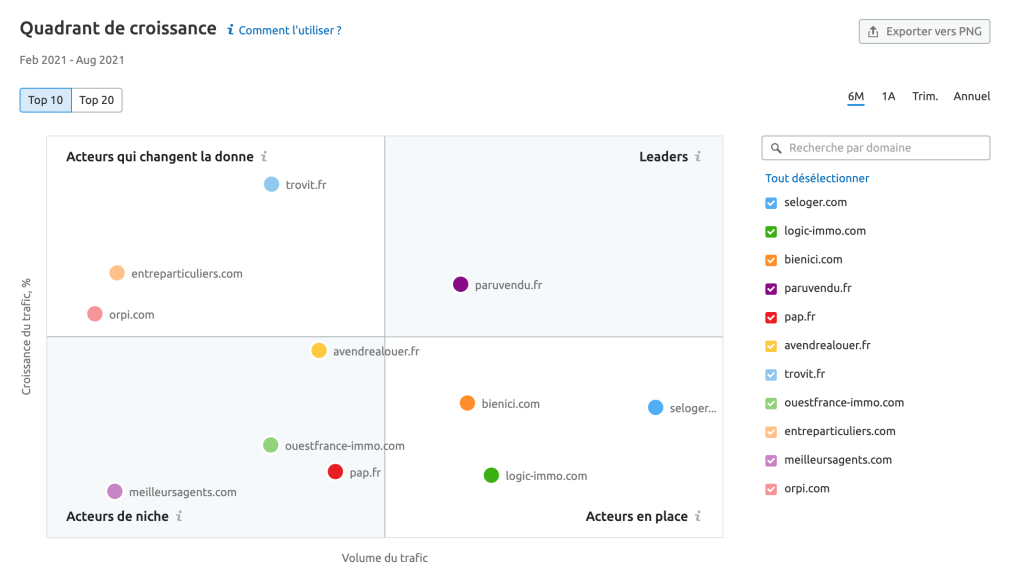Screen dimensions: 1010x582
Task: Toggle the avendrealouer.fr checkbox
Action: tap(771, 346)
